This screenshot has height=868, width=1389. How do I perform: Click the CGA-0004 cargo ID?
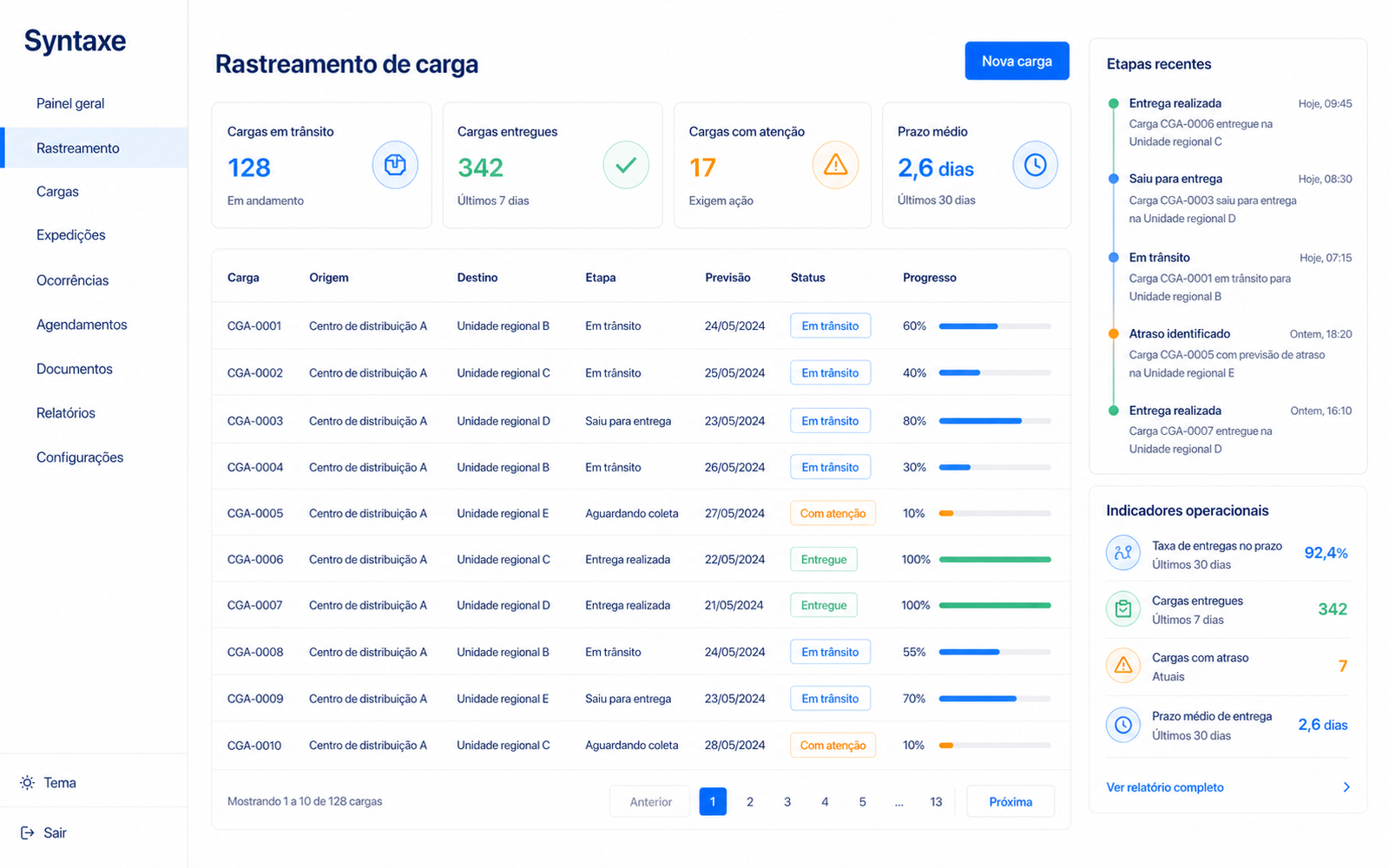point(255,467)
